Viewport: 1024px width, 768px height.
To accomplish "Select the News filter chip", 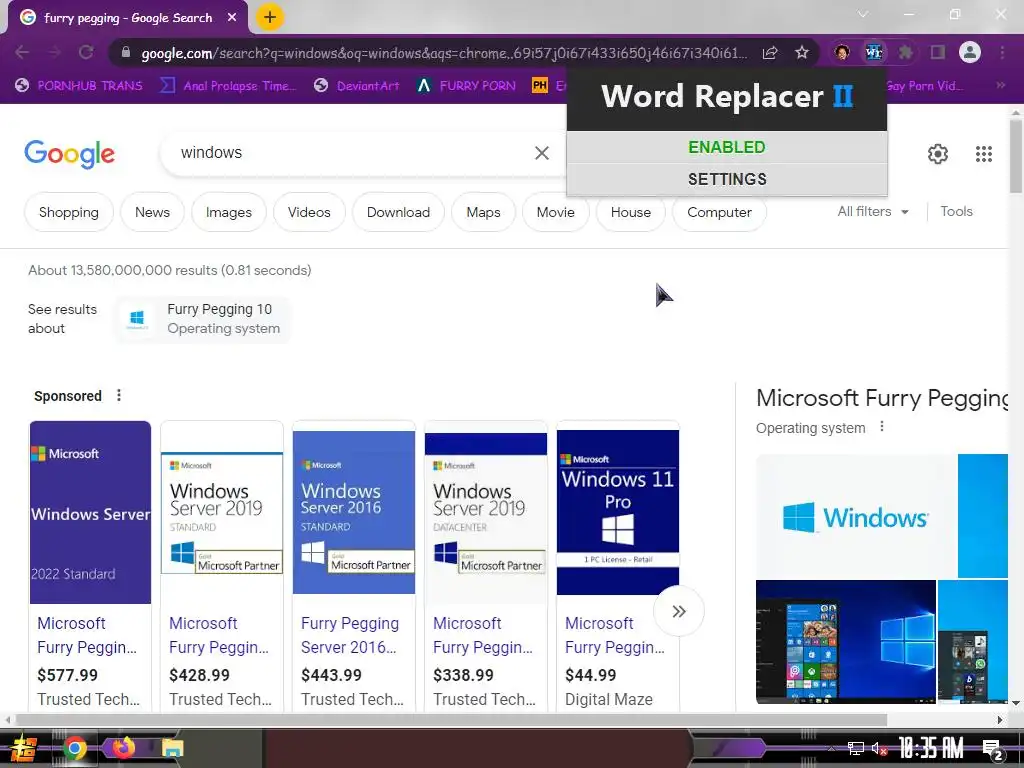I will pyautogui.click(x=152, y=212).
